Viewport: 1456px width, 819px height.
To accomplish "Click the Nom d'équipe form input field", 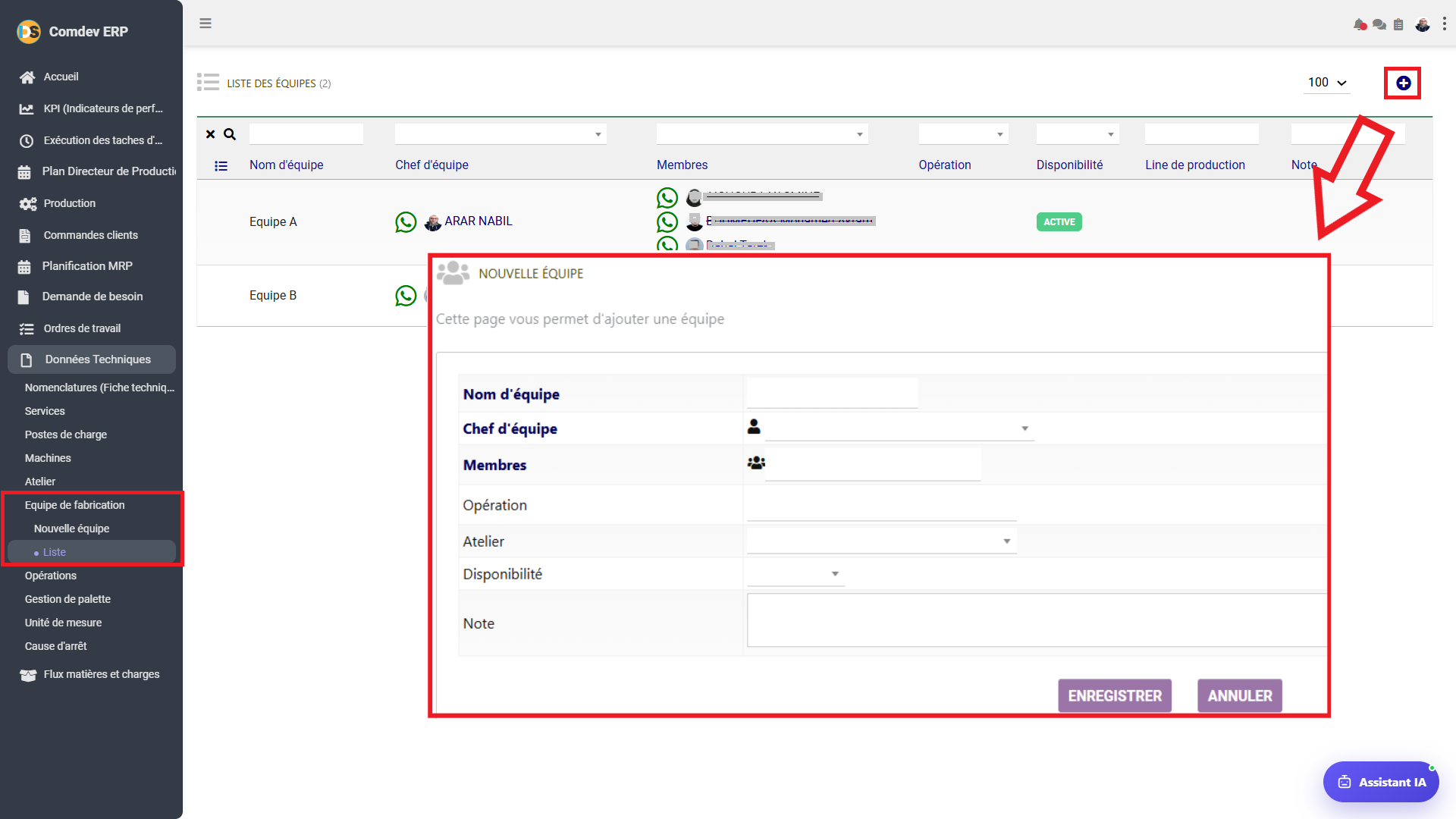I will (832, 393).
